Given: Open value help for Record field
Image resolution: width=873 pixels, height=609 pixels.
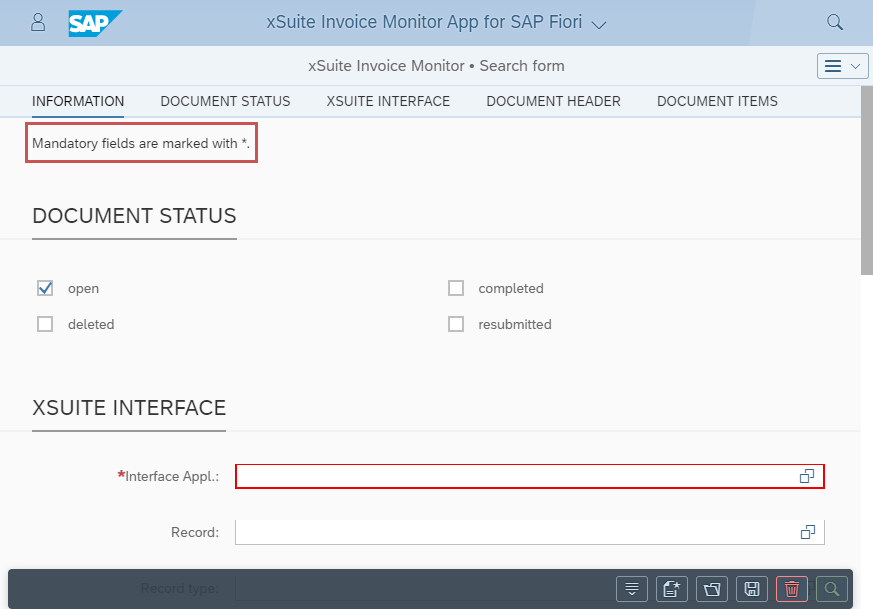Looking at the screenshot, I should (807, 532).
